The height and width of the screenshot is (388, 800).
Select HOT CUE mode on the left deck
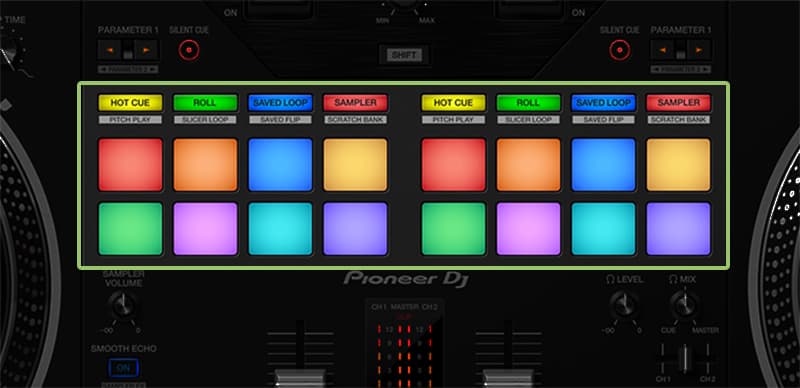point(130,103)
